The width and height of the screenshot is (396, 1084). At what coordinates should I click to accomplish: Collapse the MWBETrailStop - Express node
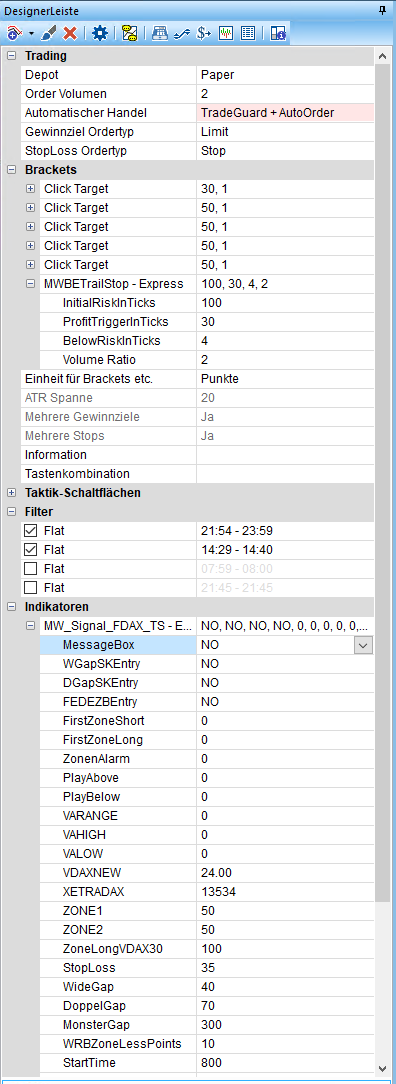[x=30, y=283]
